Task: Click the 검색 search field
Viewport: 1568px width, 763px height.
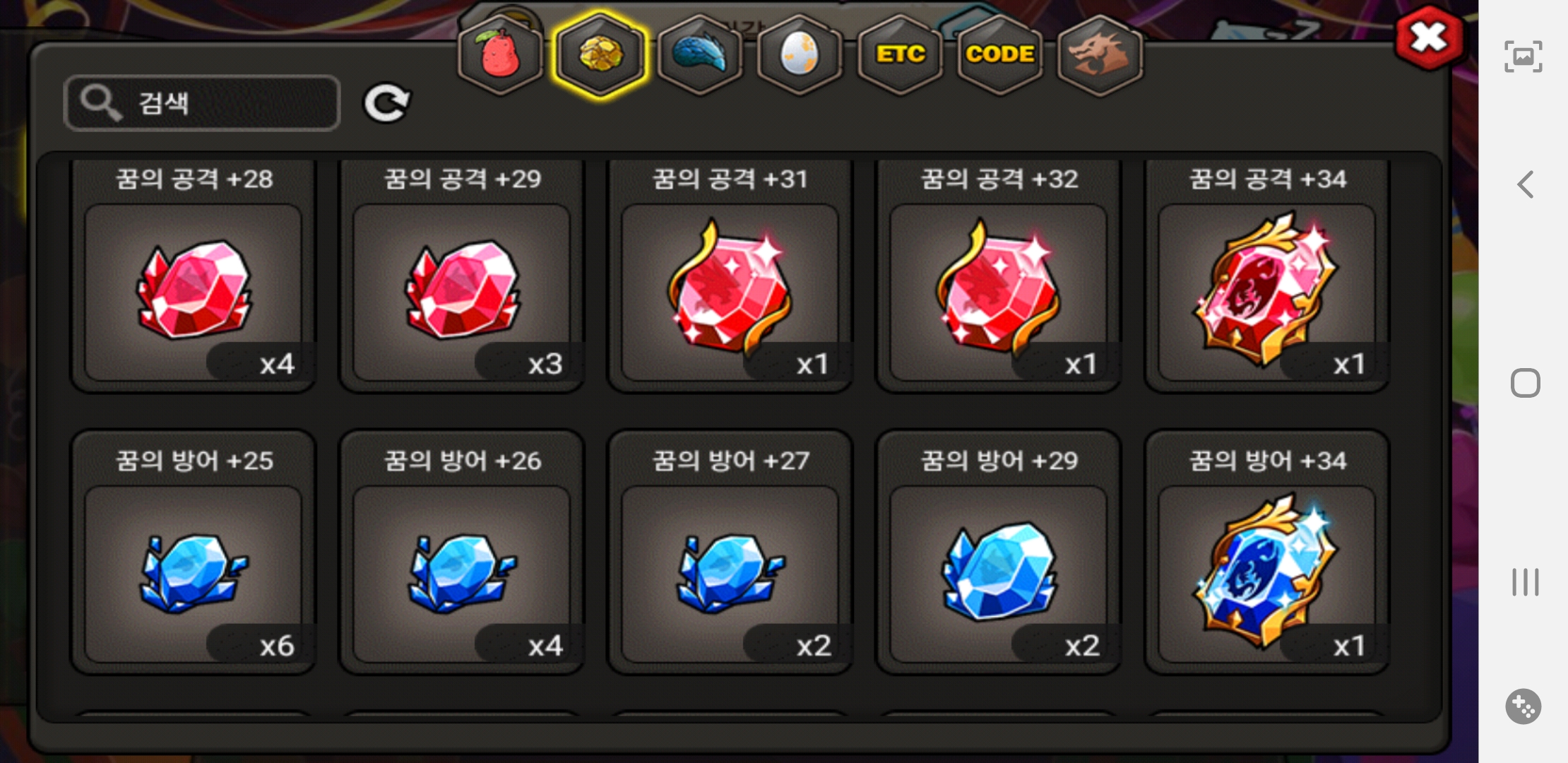Action: pos(202,103)
